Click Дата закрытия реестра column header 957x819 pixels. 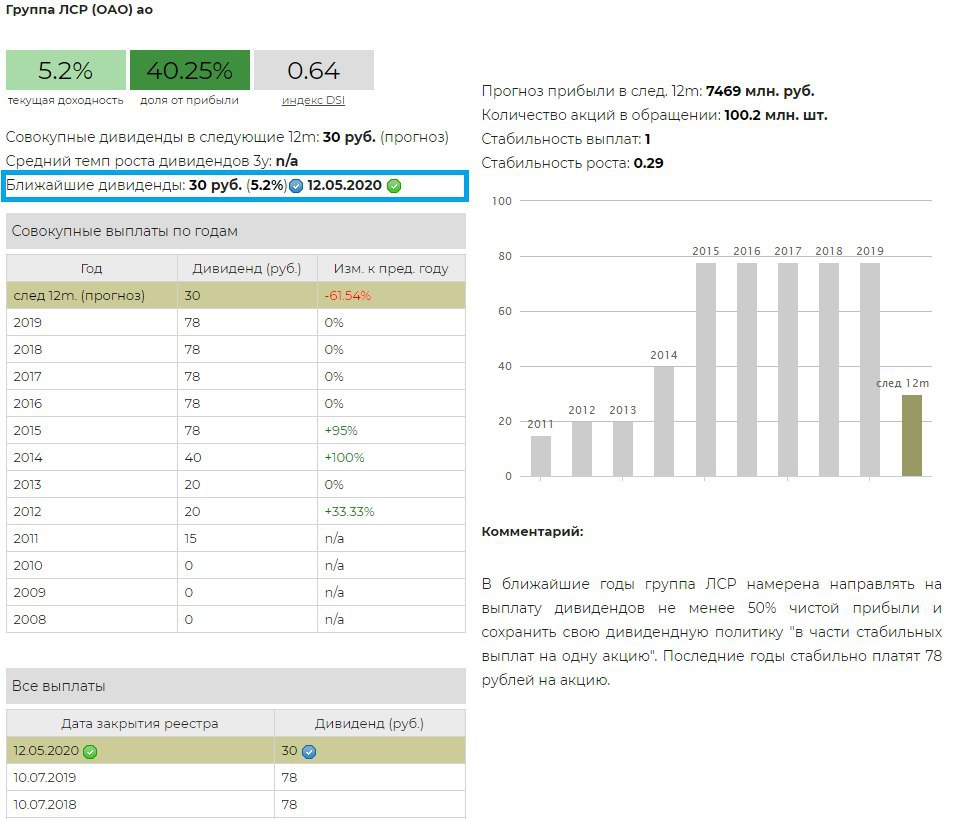pyautogui.click(x=140, y=724)
